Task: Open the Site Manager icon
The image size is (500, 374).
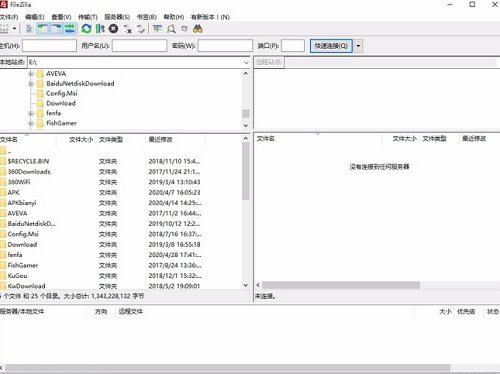Action: [4, 29]
